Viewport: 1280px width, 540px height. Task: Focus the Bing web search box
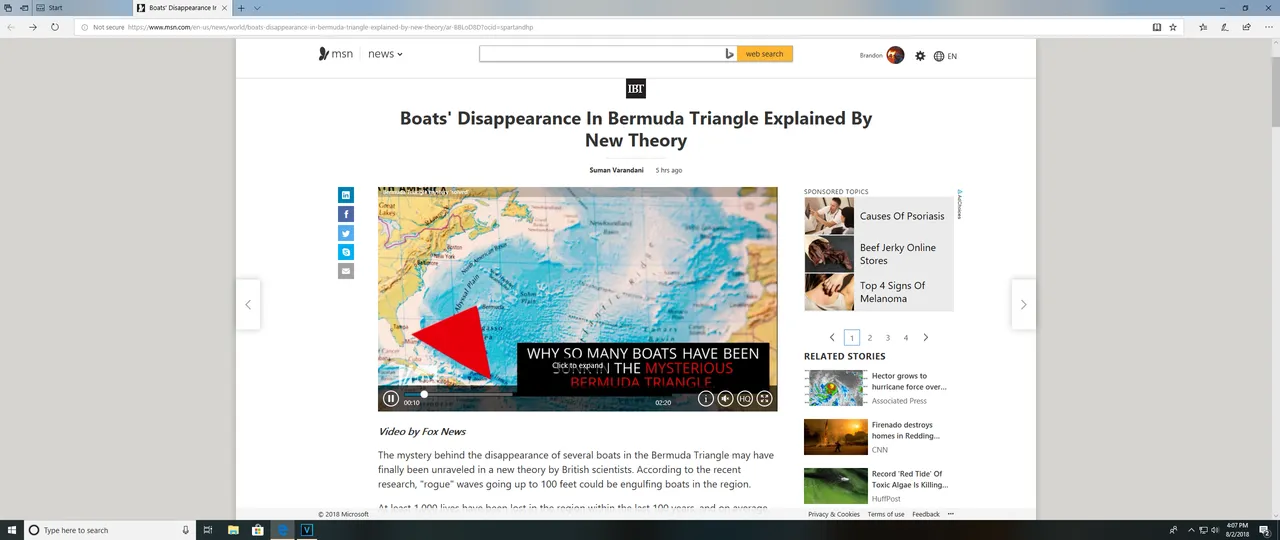coord(600,54)
